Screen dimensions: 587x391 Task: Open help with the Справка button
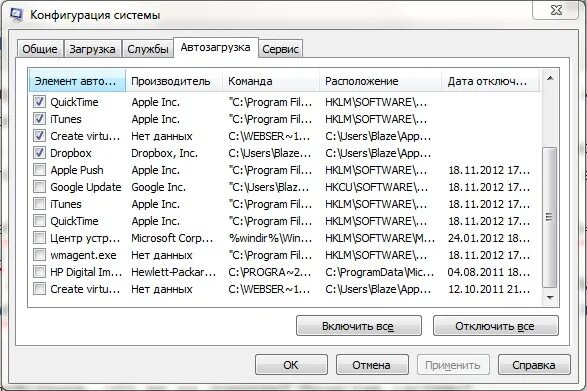[x=534, y=365]
